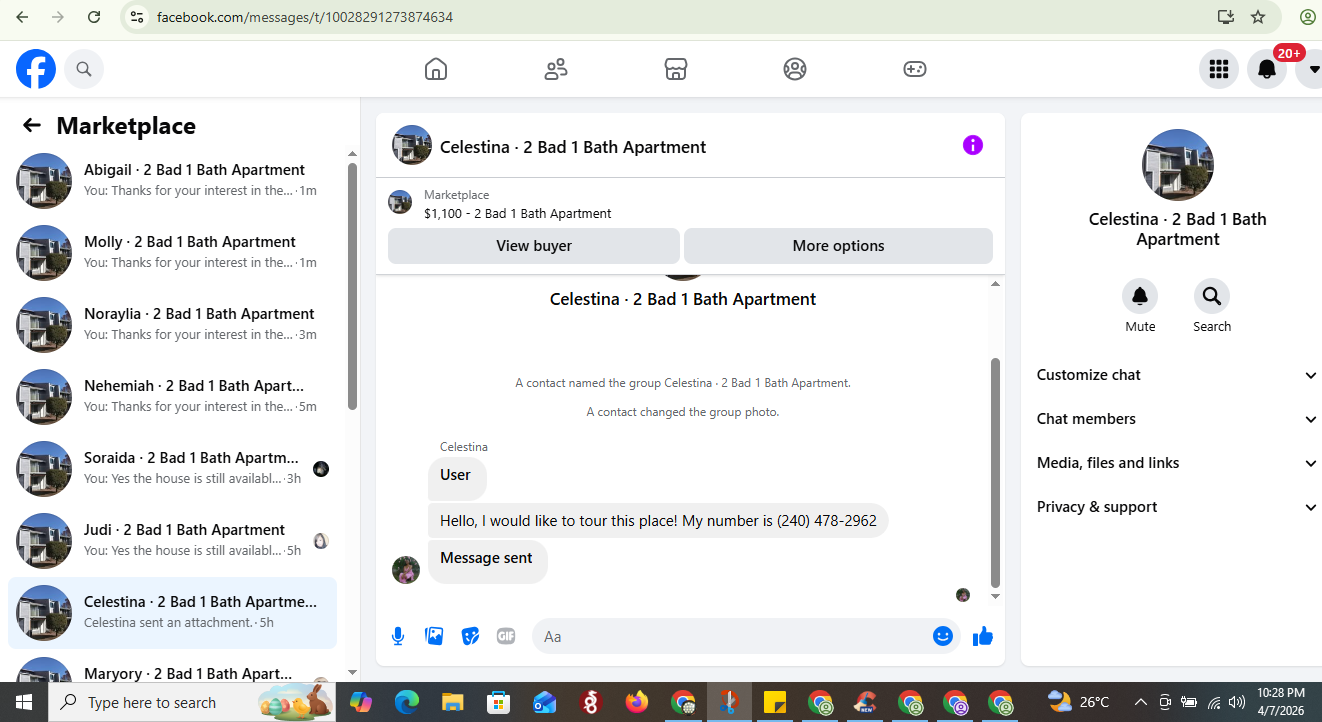Click the More options button
1322x722 pixels.
pyautogui.click(x=838, y=246)
